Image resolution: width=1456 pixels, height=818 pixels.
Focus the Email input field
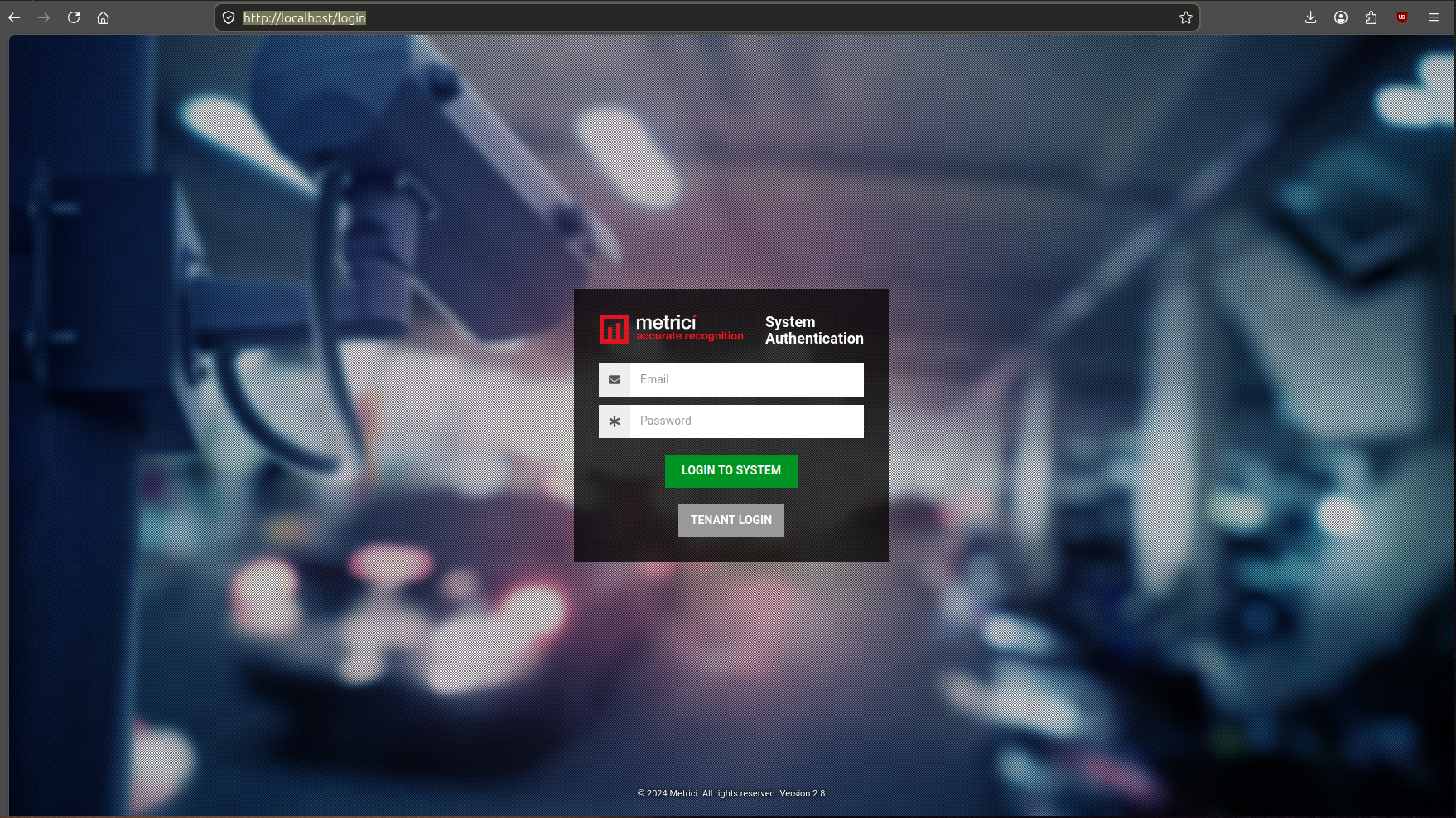point(746,379)
